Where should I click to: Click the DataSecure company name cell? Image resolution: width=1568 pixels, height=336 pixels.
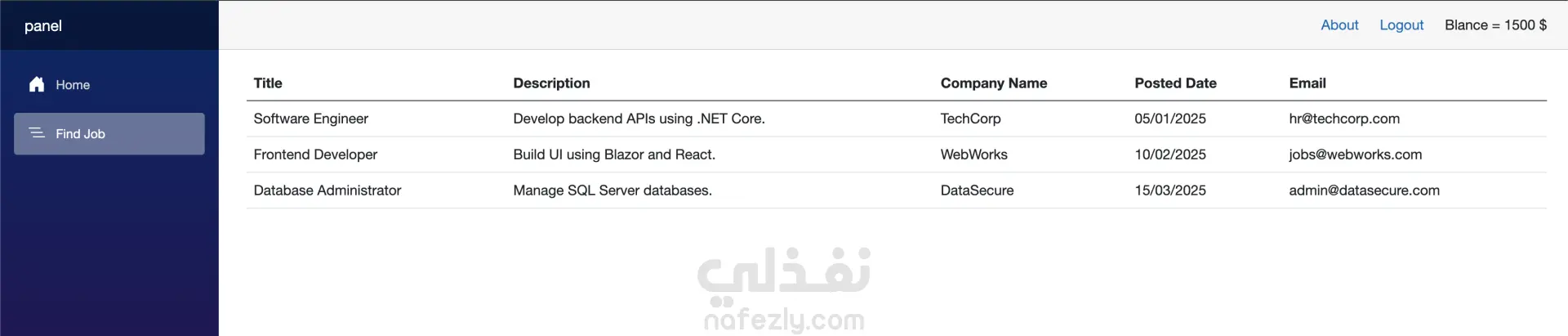click(977, 190)
